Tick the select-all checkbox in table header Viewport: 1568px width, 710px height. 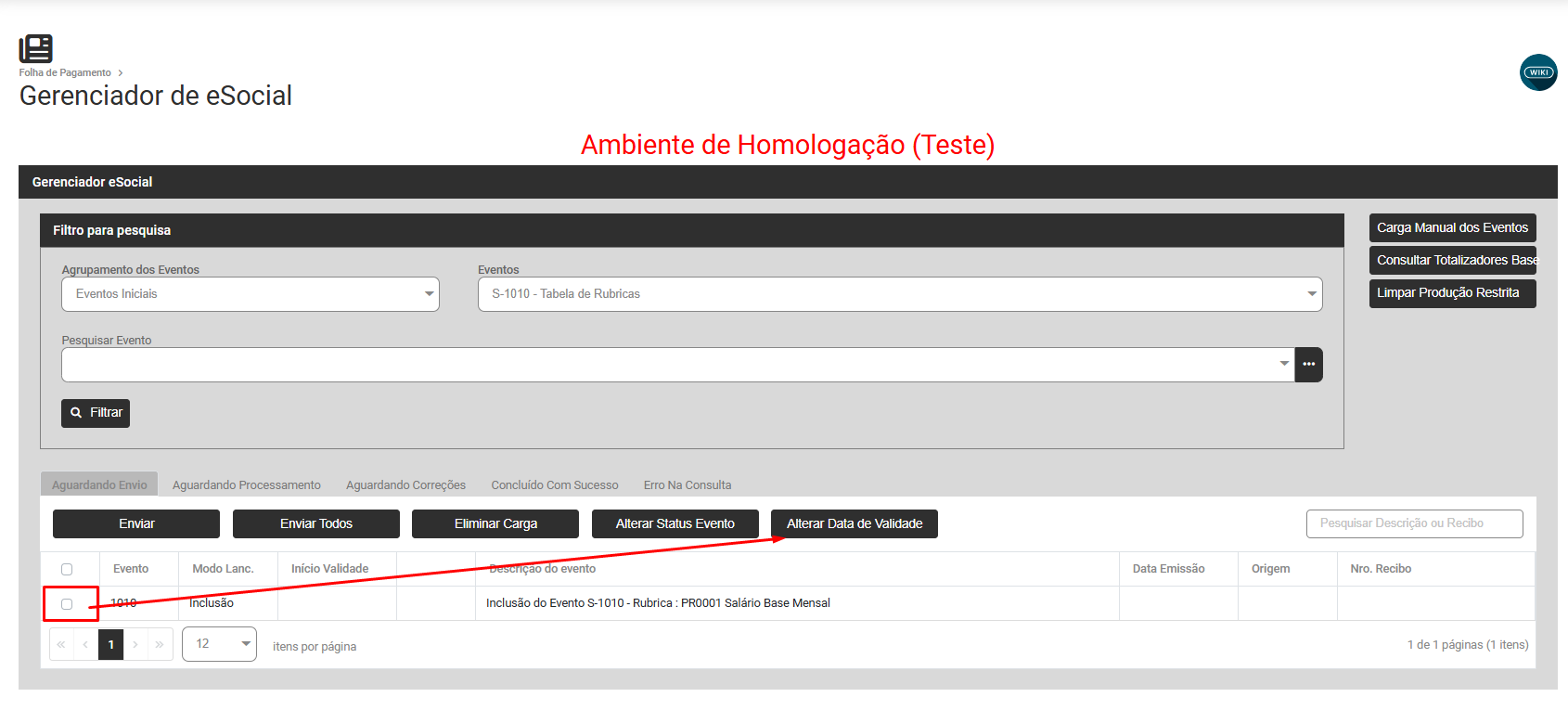[67, 569]
